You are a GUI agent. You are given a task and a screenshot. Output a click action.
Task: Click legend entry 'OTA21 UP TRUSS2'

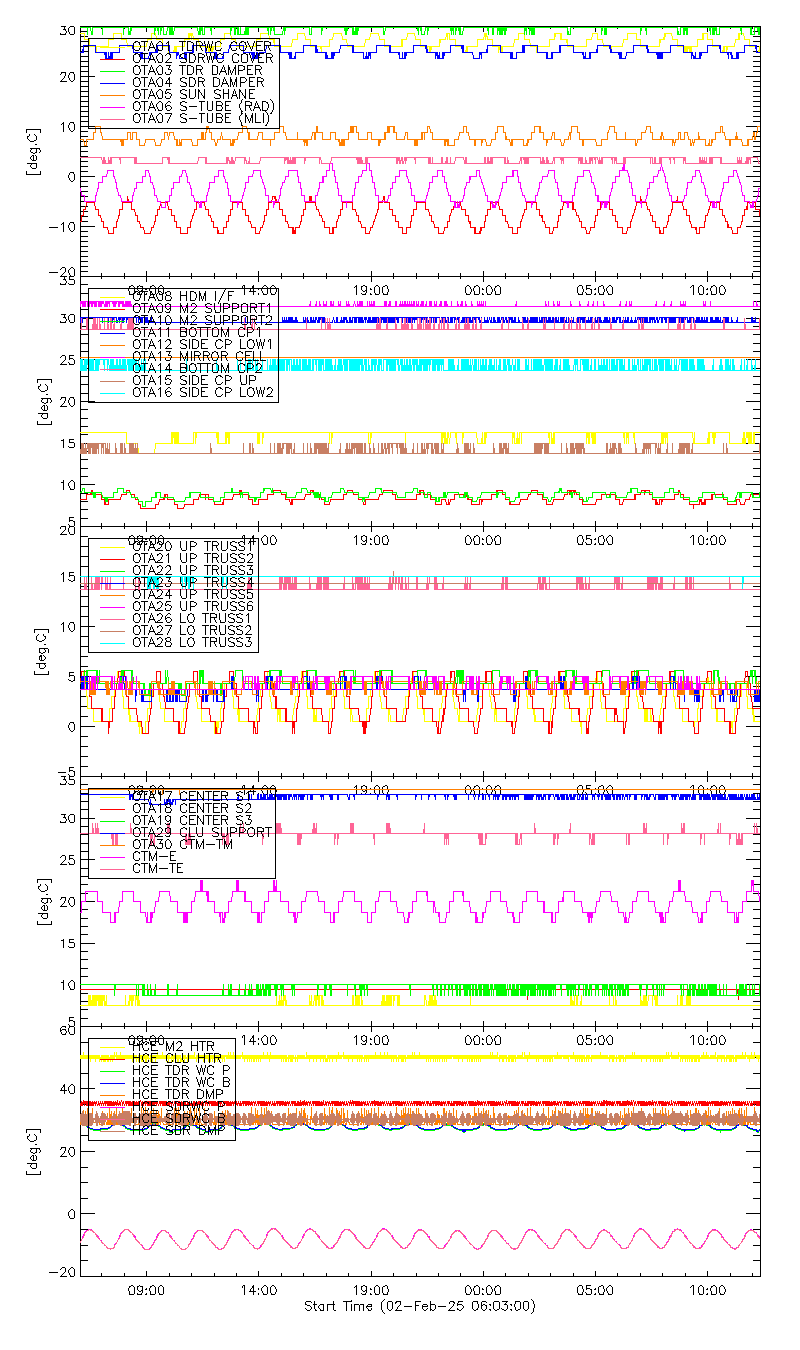194,558
